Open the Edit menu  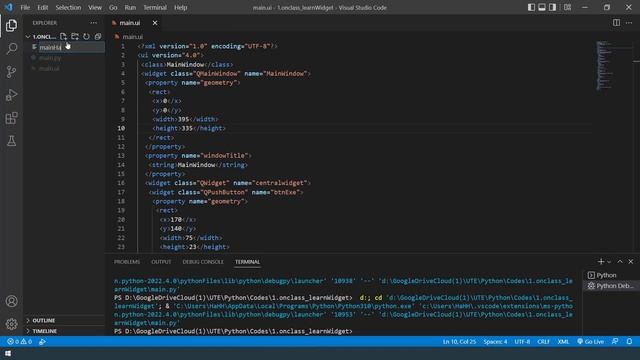click(x=42, y=7)
